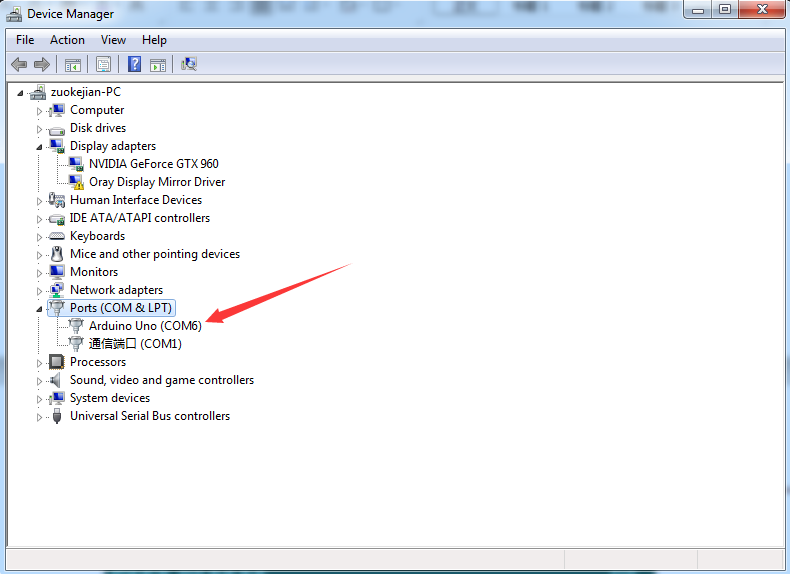Expand the Computer node
The image size is (790, 574).
39,111
